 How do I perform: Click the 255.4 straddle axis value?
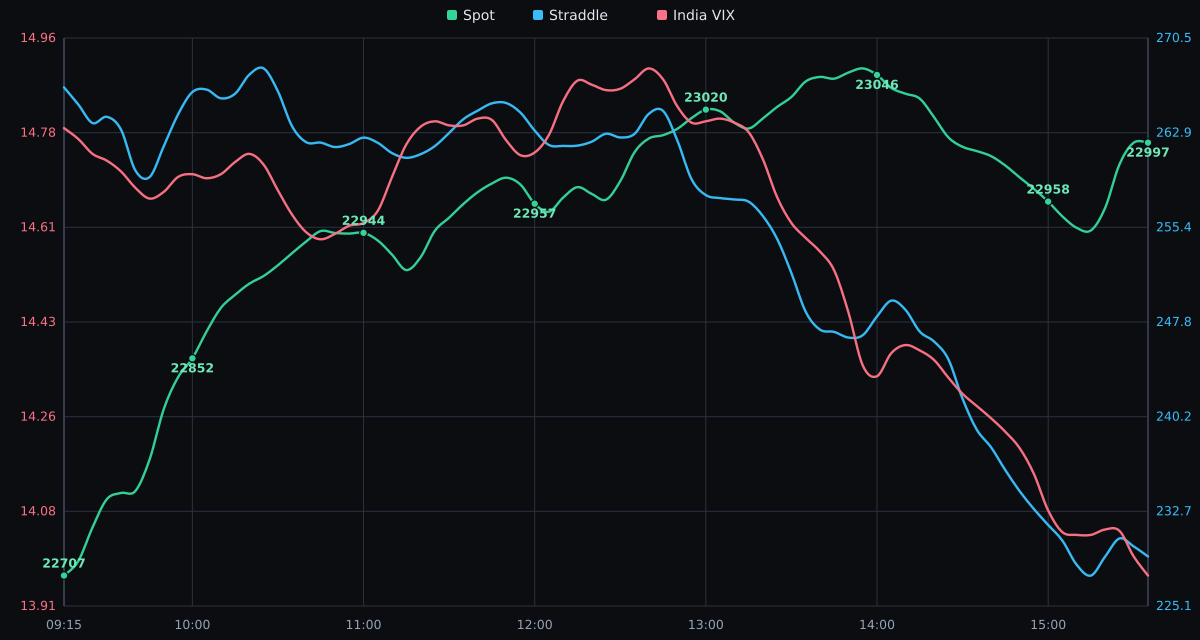coord(1174,227)
